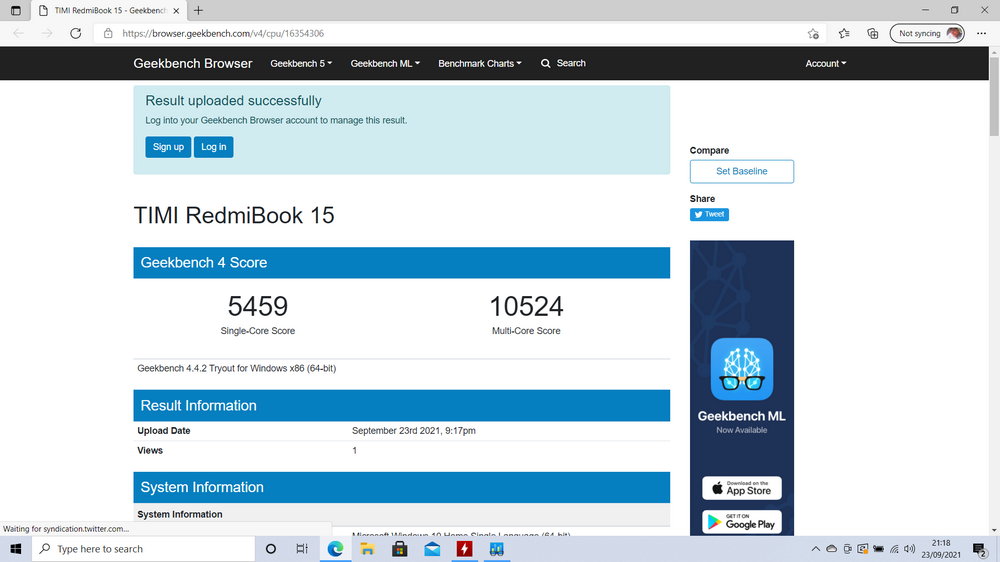Go forward one page

click(x=47, y=33)
